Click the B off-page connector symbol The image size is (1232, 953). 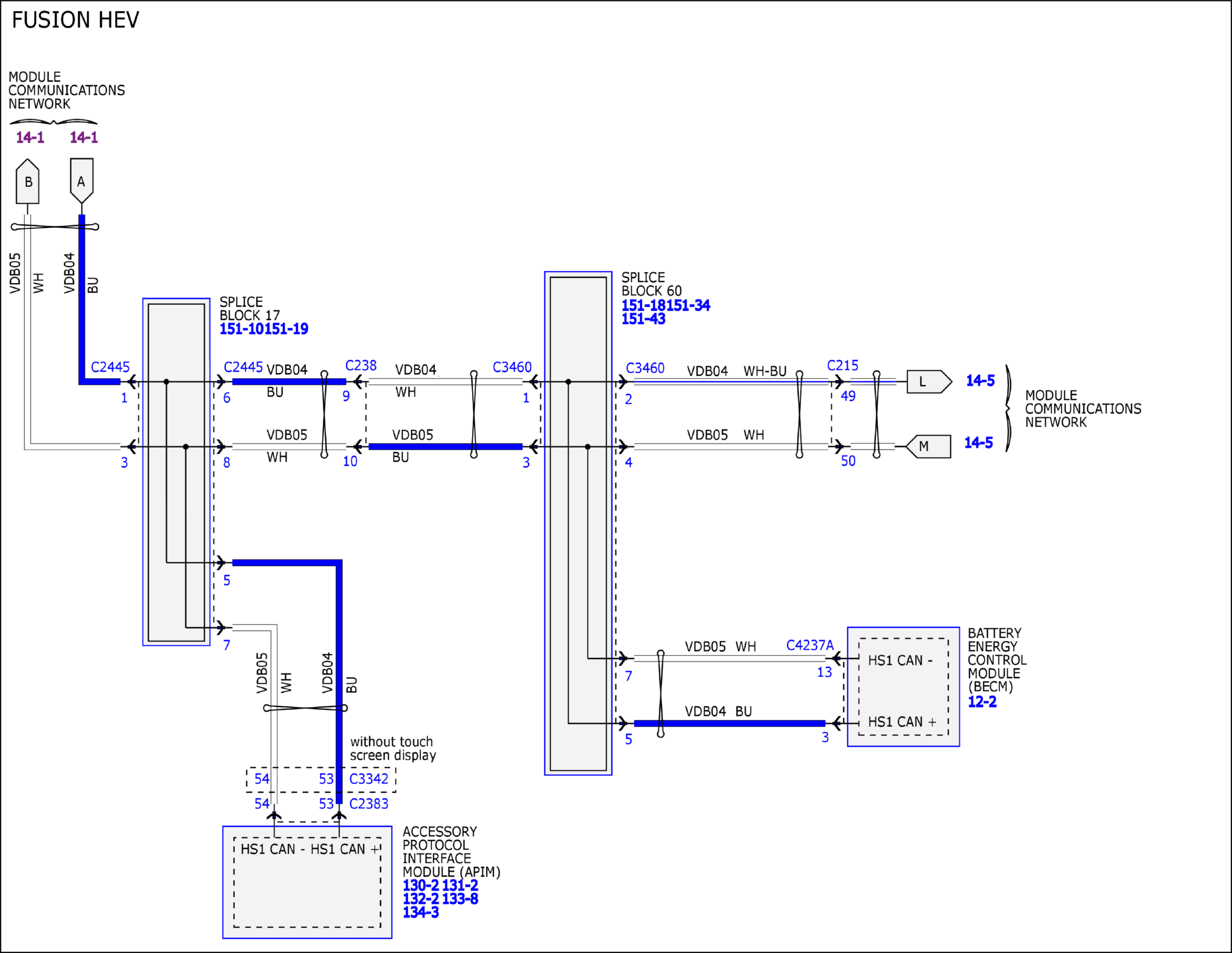pyautogui.click(x=28, y=181)
